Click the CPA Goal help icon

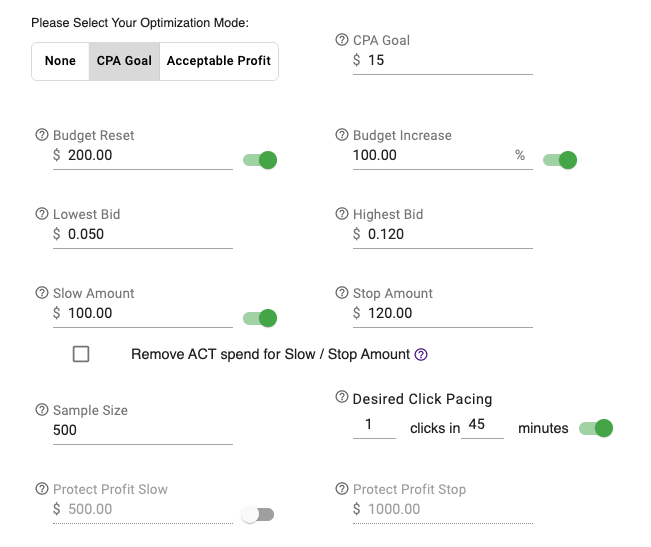pos(341,40)
